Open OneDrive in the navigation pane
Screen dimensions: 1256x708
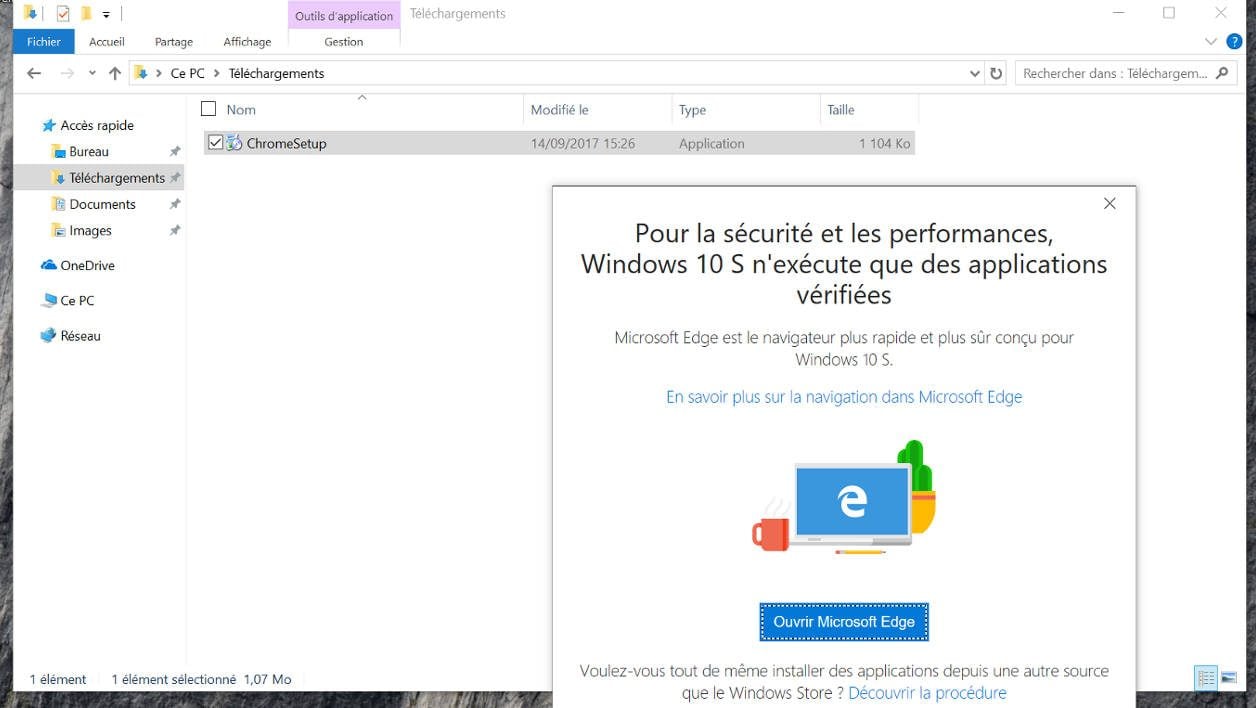click(x=87, y=265)
